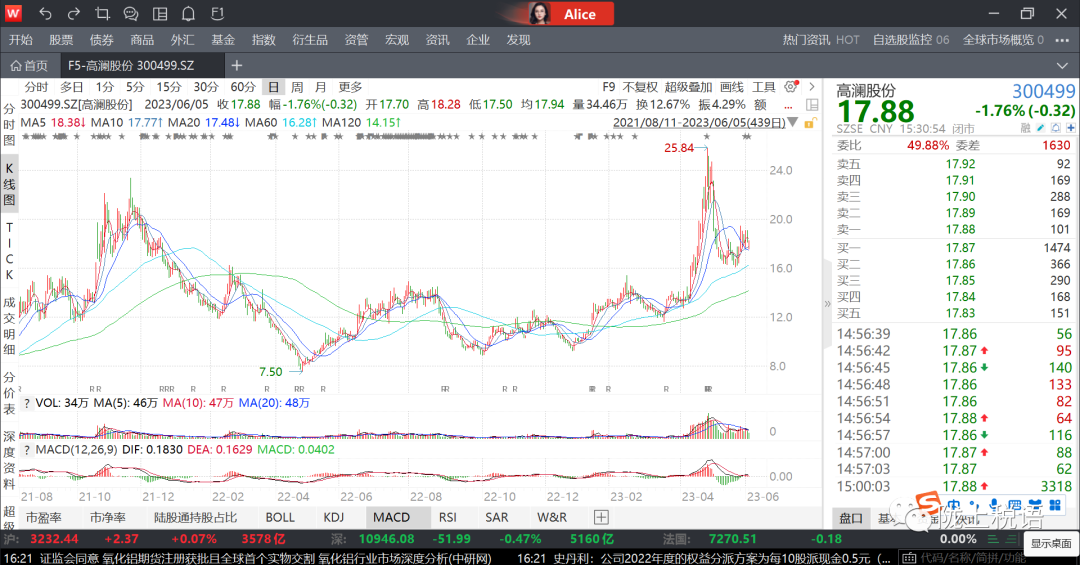Add a new tab with plus
The width and height of the screenshot is (1080, 565).
point(236,65)
